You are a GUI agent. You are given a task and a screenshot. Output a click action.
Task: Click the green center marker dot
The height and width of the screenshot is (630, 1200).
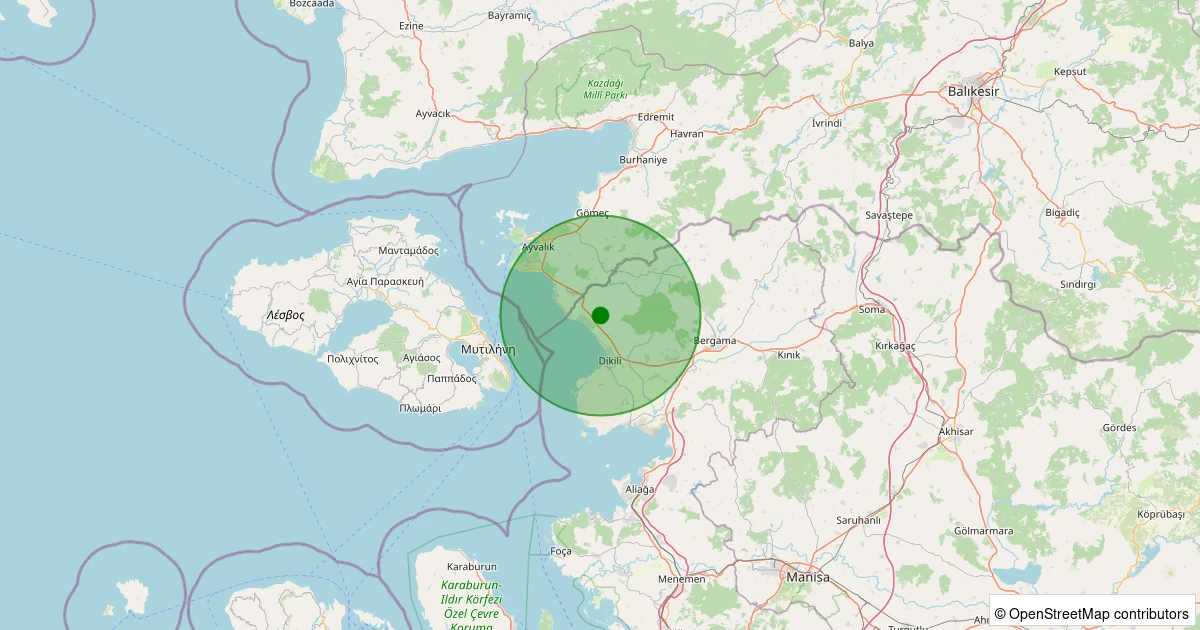[600, 315]
